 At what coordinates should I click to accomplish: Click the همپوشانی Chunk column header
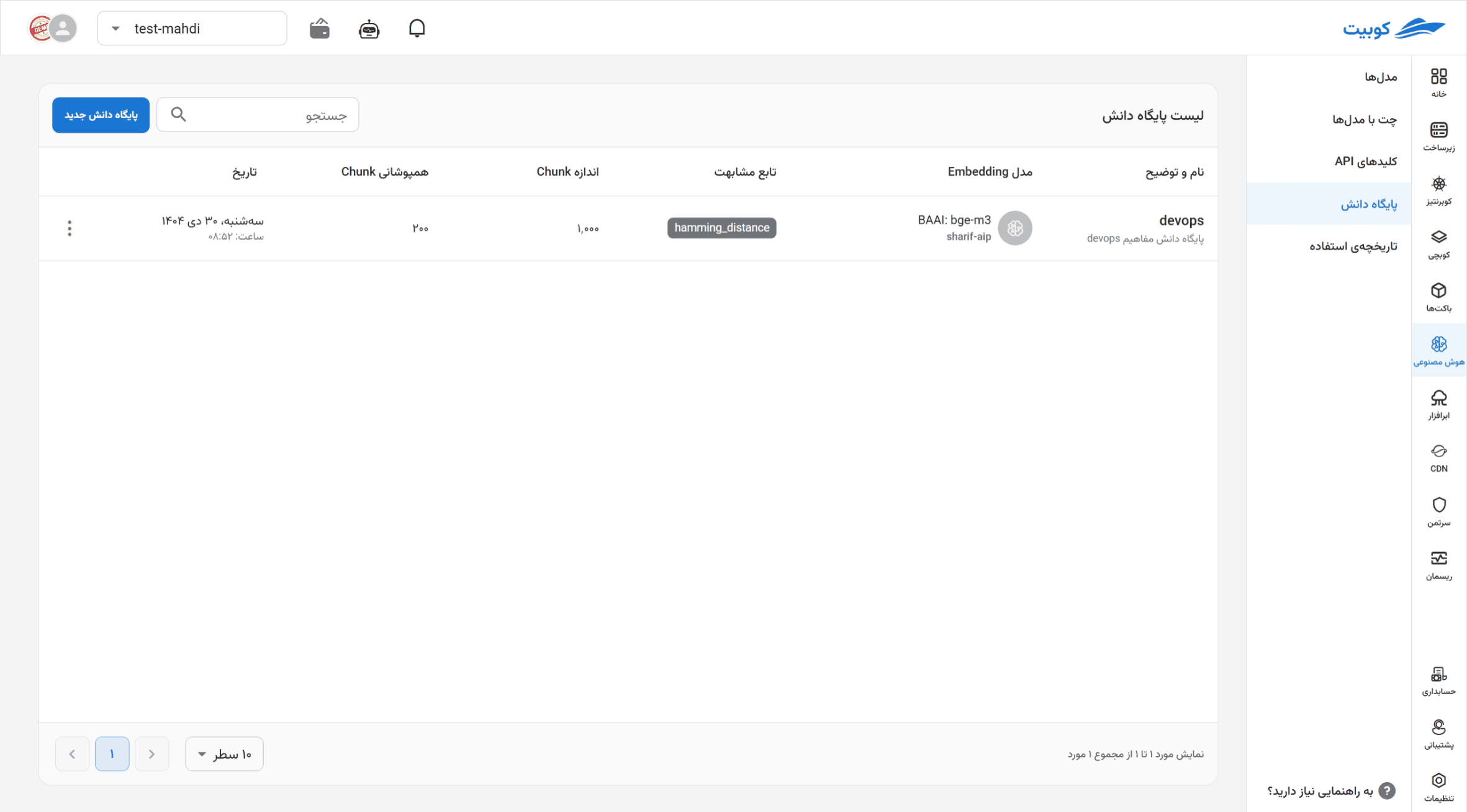point(385,172)
